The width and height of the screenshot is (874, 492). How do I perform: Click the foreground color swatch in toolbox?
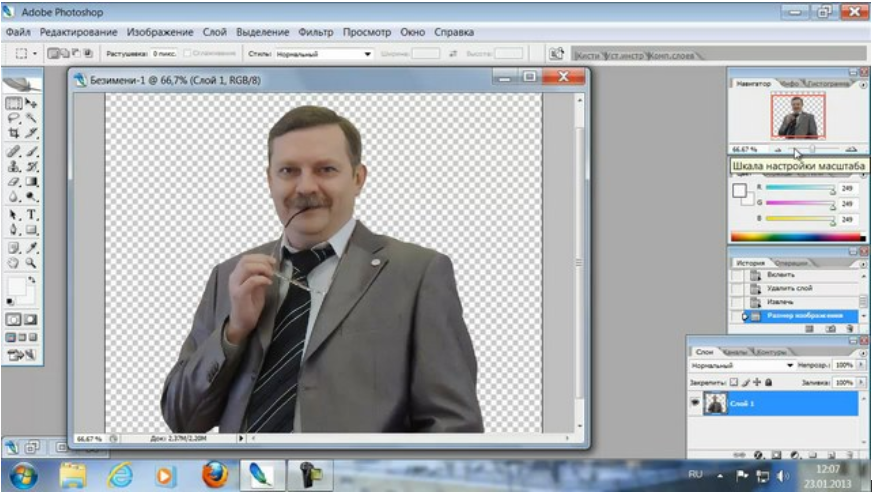[x=16, y=286]
